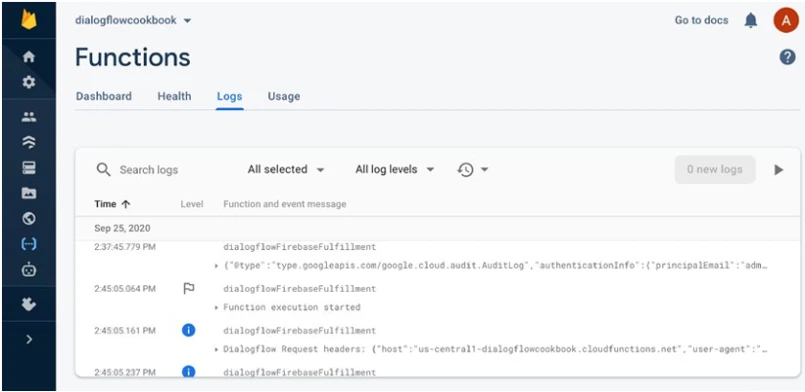This screenshot has width=805, height=392.
Task: Open notifications bell icon
Action: click(x=751, y=21)
